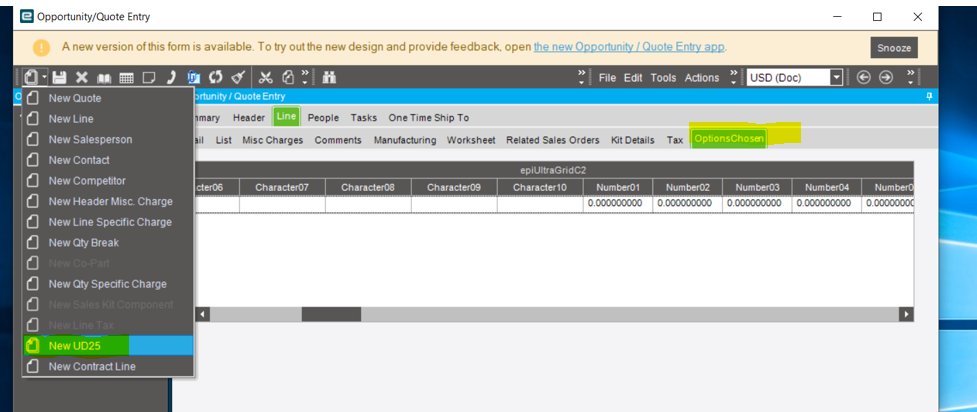
Task: Select New Salesperson menu entry
Action: click(108, 139)
